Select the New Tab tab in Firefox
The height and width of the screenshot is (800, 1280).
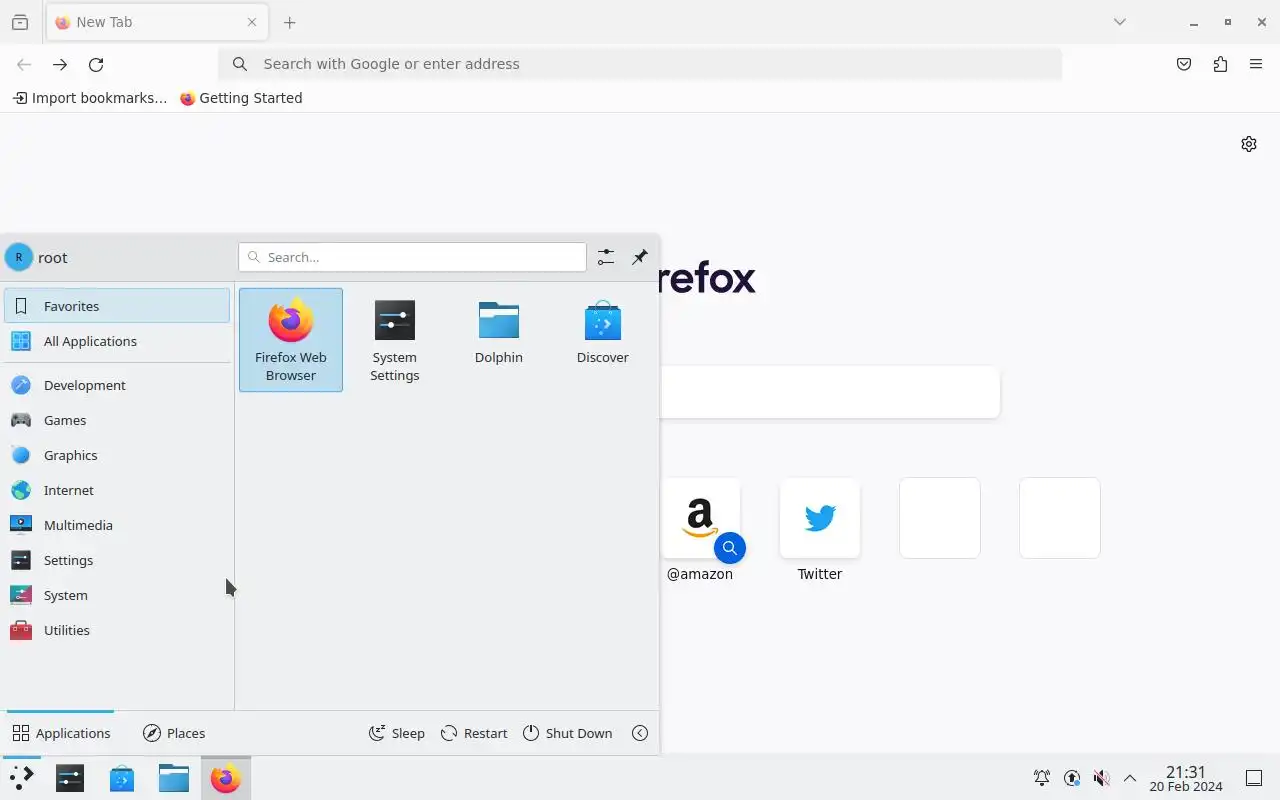157,22
